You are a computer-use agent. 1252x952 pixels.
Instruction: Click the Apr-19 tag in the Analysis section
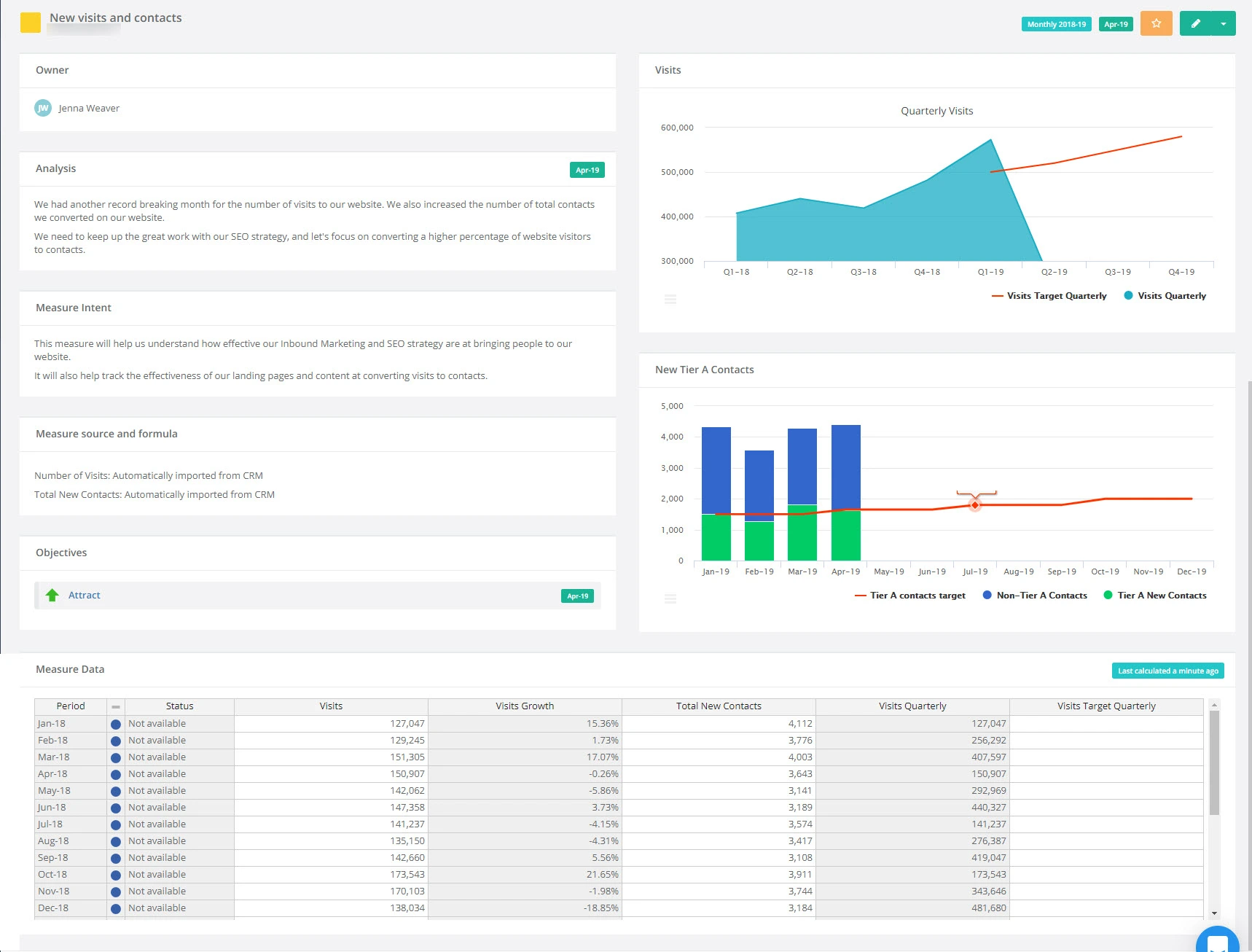[587, 169]
